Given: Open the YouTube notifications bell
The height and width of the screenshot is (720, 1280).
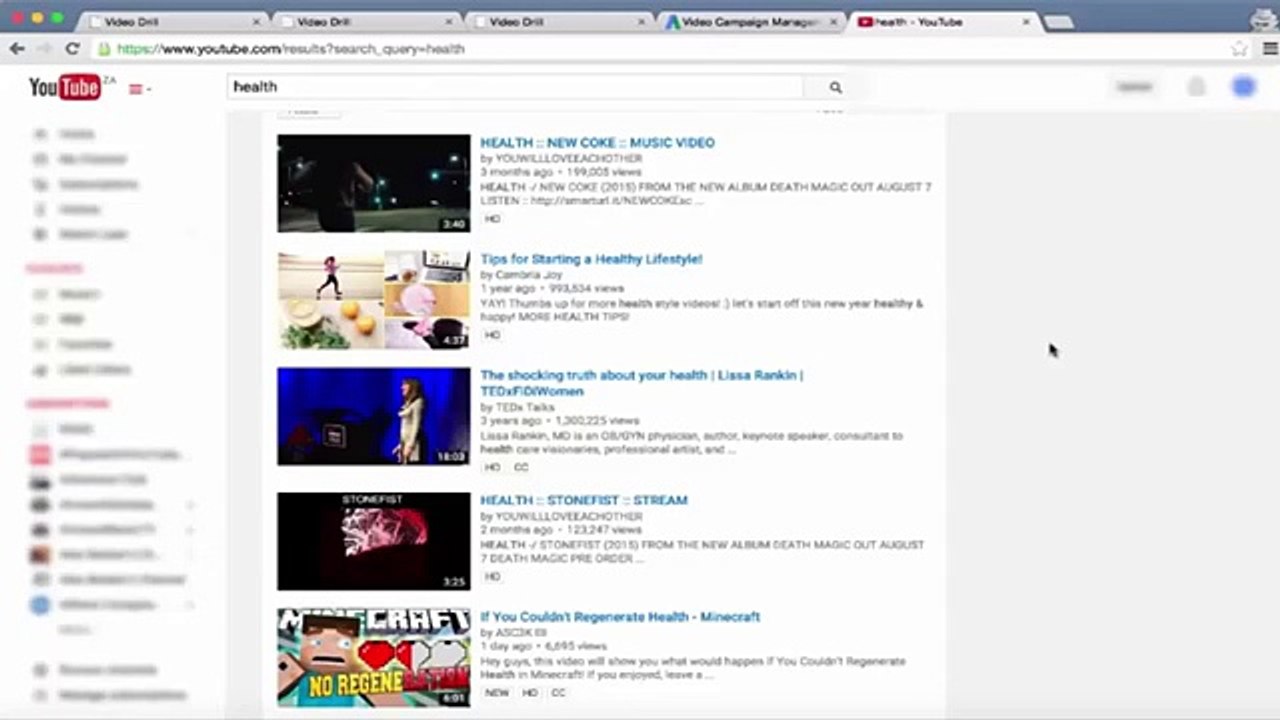Looking at the screenshot, I should pyautogui.click(x=1196, y=87).
